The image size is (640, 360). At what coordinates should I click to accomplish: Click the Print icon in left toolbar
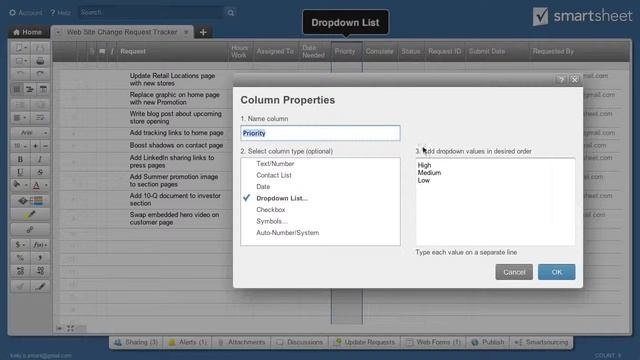tap(40, 61)
